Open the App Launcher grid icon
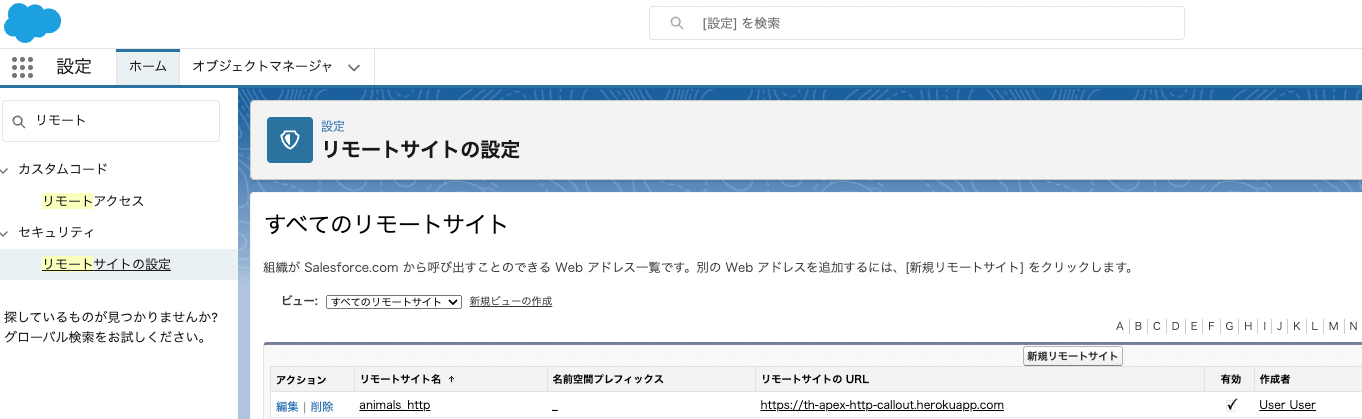1362x419 pixels. (22, 67)
